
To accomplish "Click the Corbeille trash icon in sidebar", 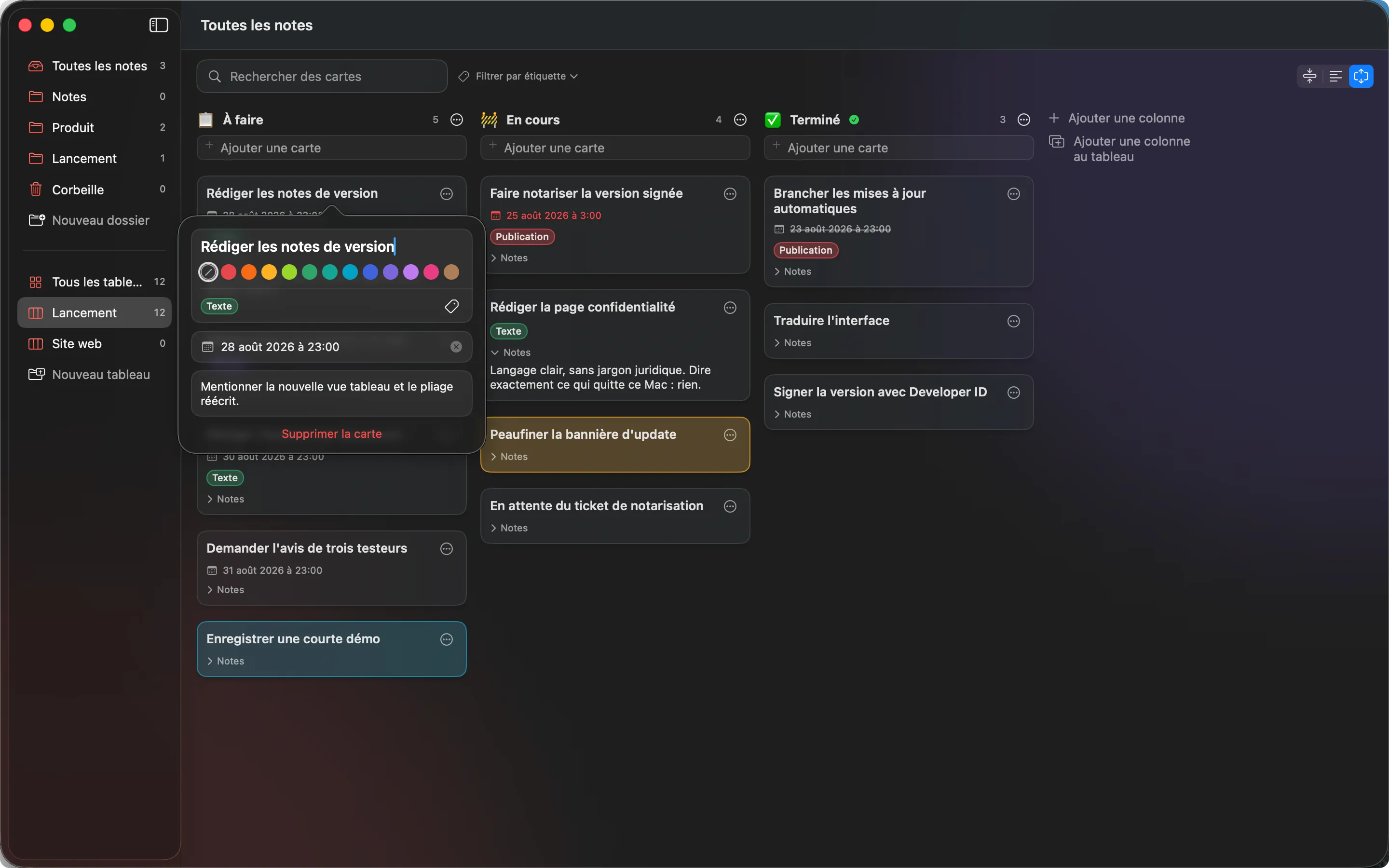I will (x=36, y=190).
